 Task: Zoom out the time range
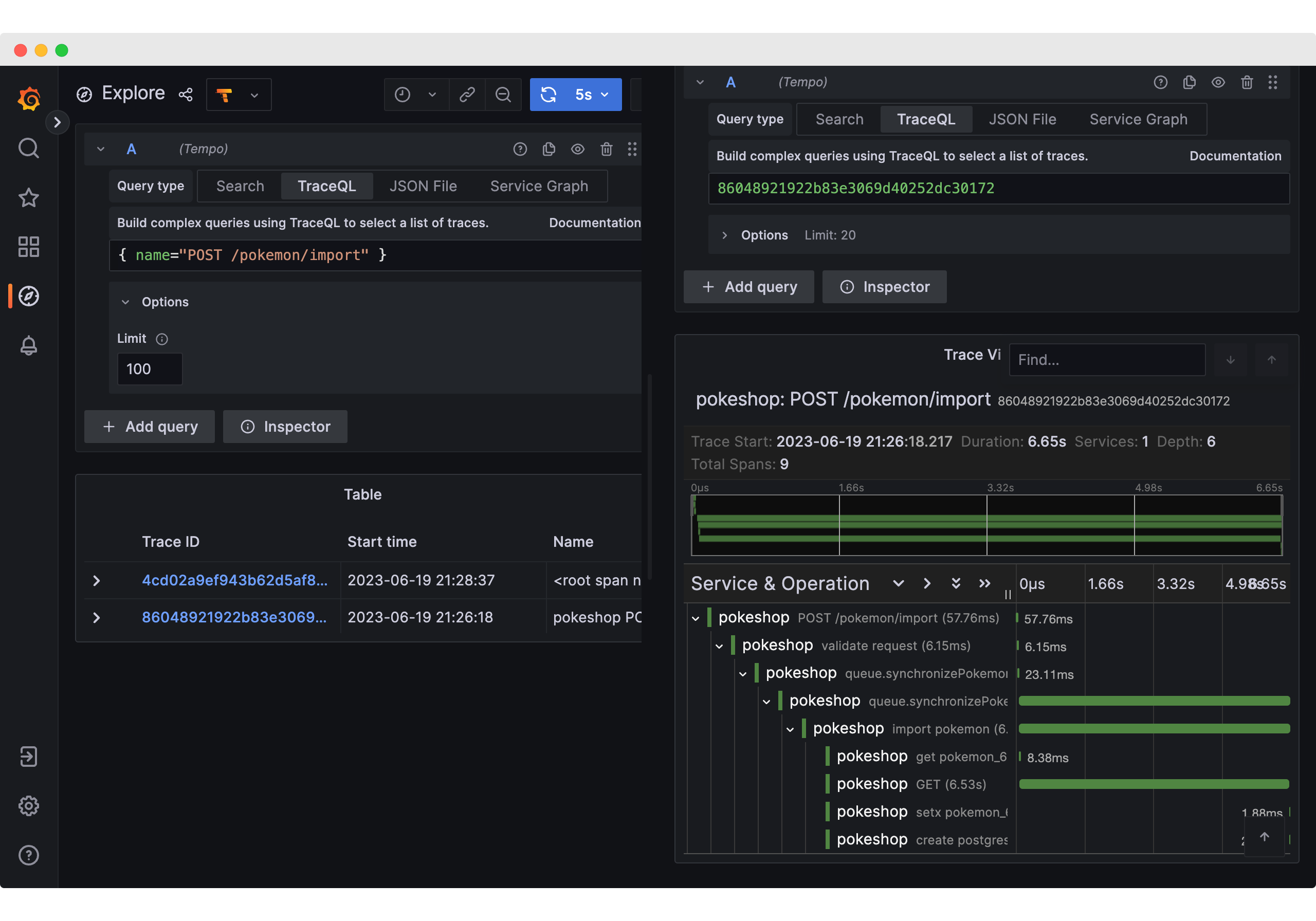click(503, 95)
